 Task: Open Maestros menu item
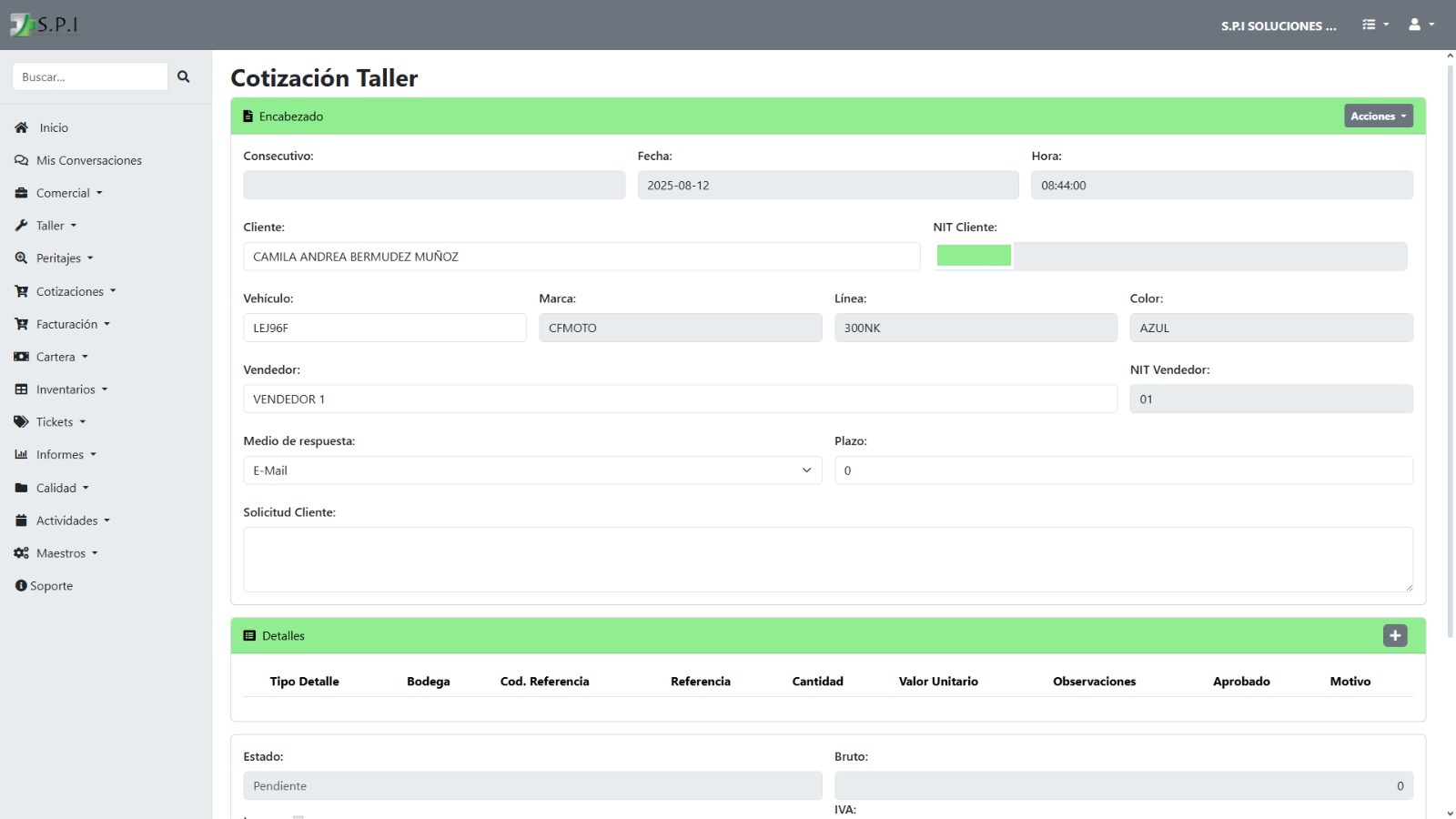pyautogui.click(x=67, y=553)
